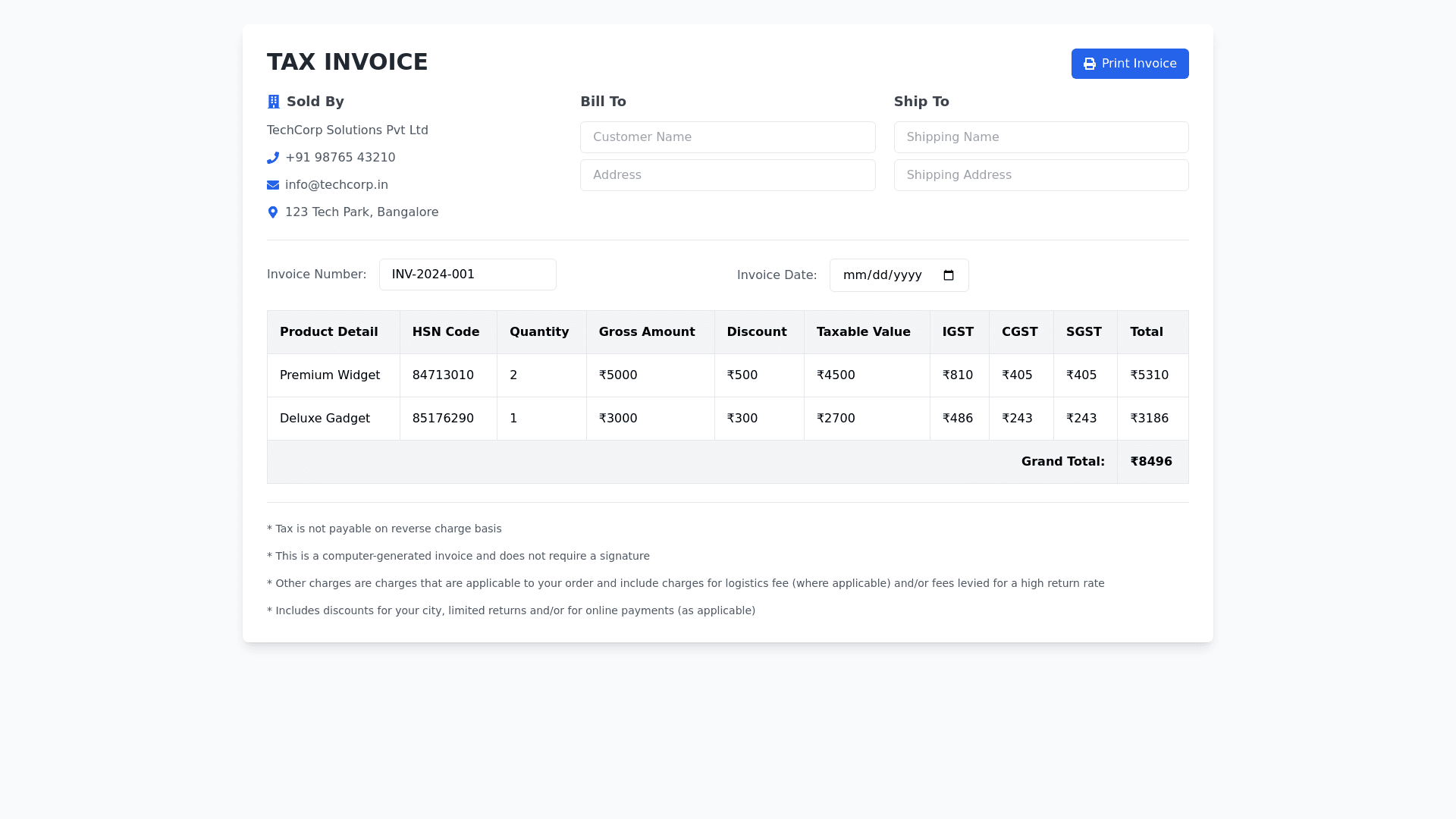Viewport: 1456px width, 819px height.
Task: Click the Grand Total amount ₹8496
Action: [1150, 462]
